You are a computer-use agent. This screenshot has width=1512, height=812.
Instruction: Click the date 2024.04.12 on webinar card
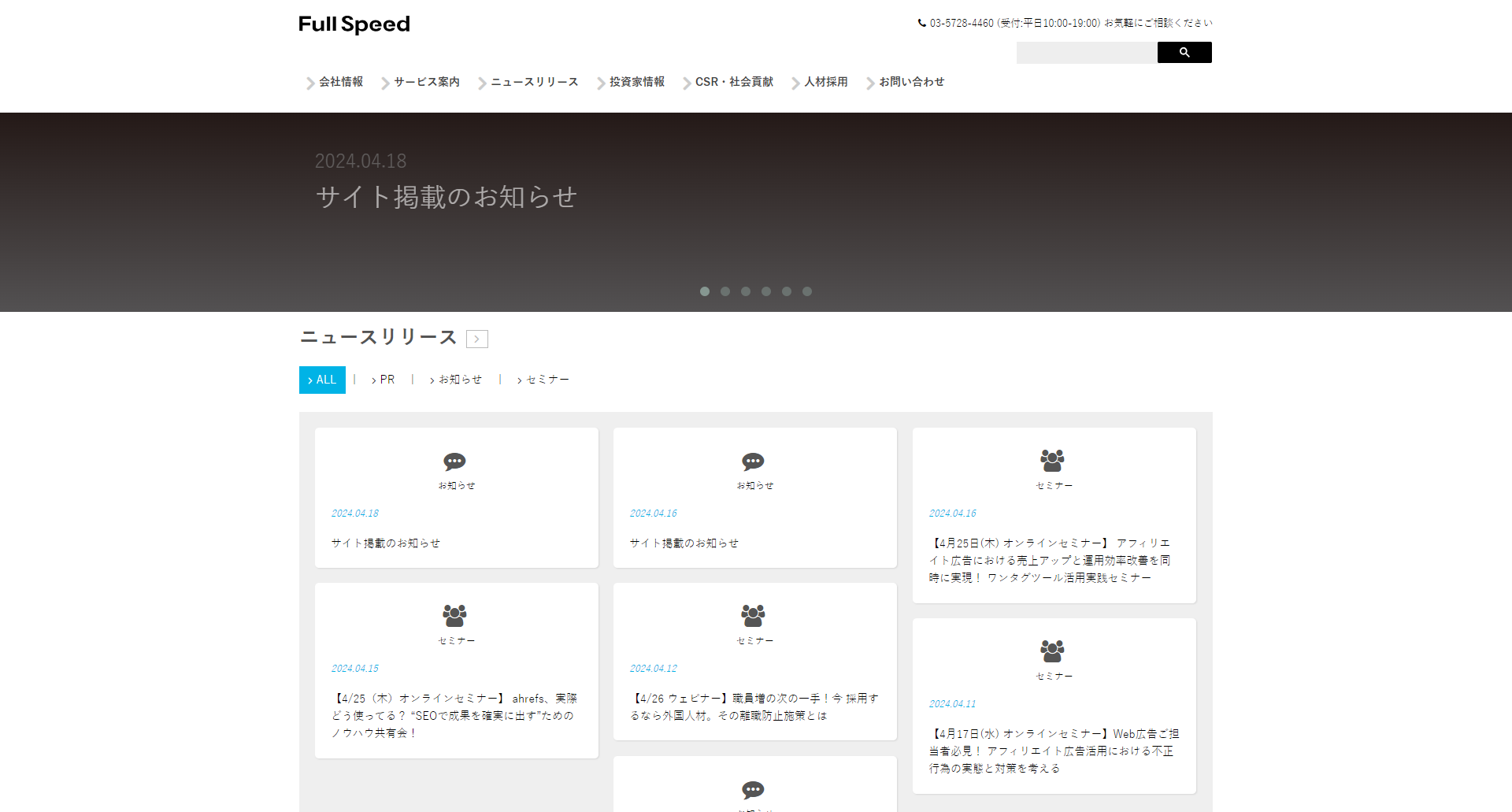click(654, 669)
